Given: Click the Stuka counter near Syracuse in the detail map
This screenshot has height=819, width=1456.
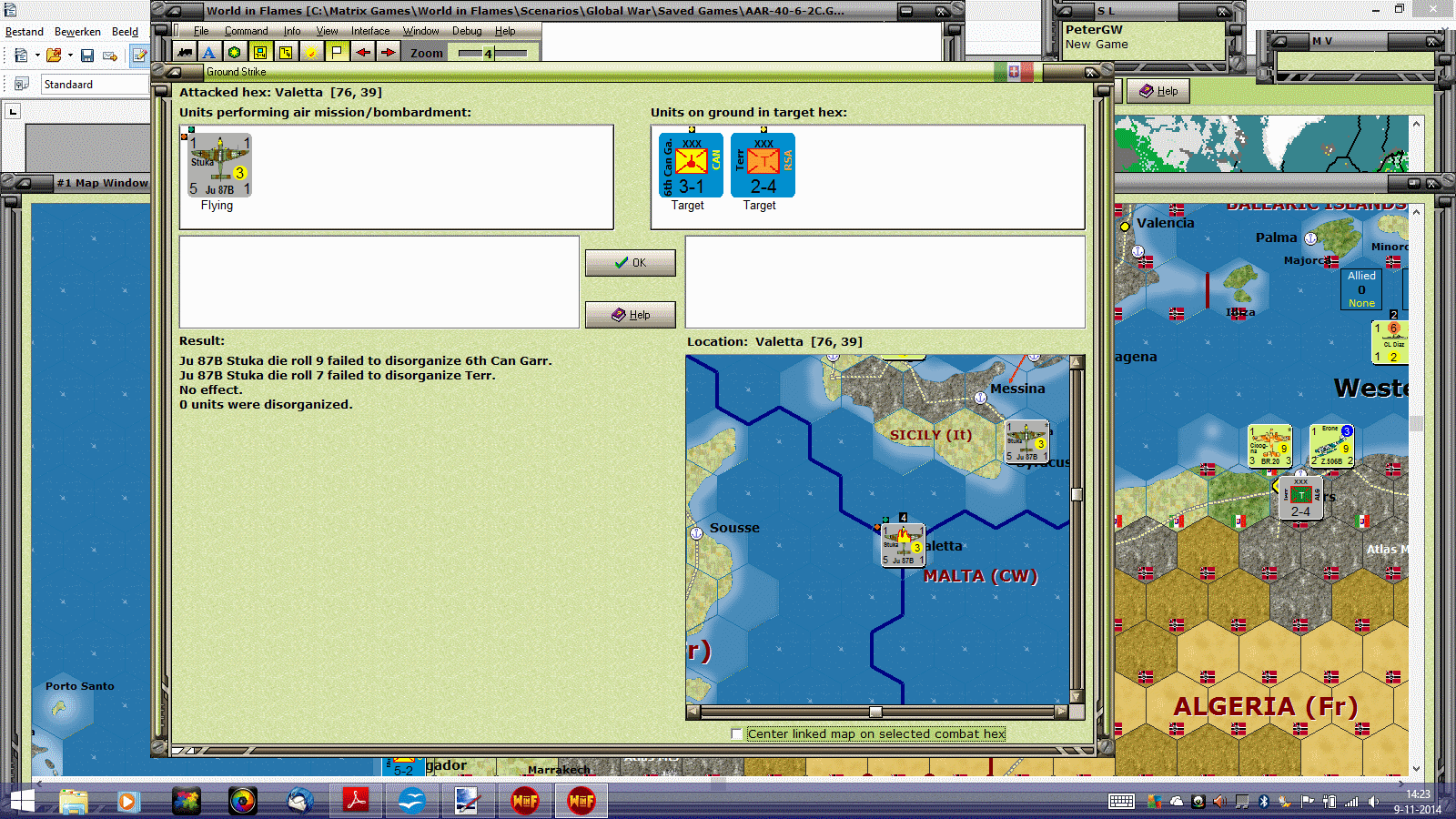Looking at the screenshot, I should click(1027, 442).
